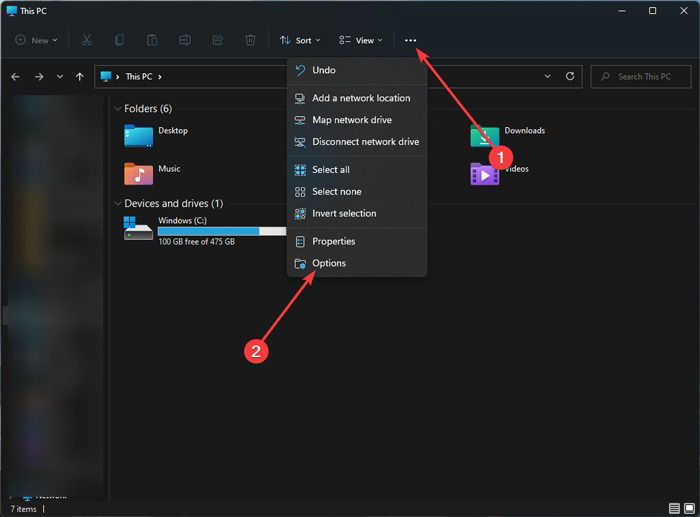Image resolution: width=700 pixels, height=517 pixels.
Task: Click the Cut scissors icon in toolbar
Action: (x=87, y=40)
